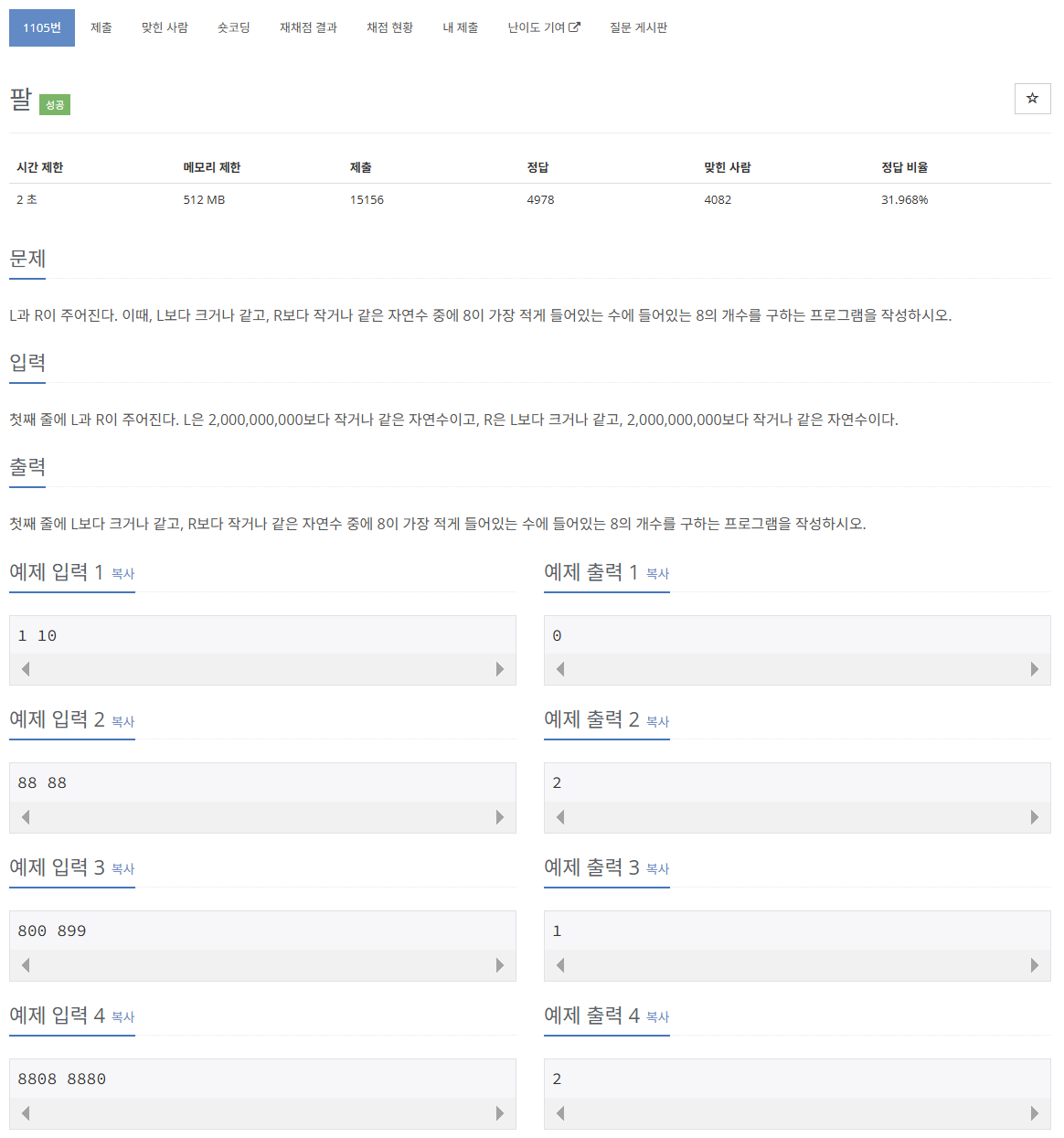Image resolution: width=1064 pixels, height=1138 pixels.
Task: Click the horizontal scrollbar track under 예제 출력 3
Action: [x=797, y=965]
